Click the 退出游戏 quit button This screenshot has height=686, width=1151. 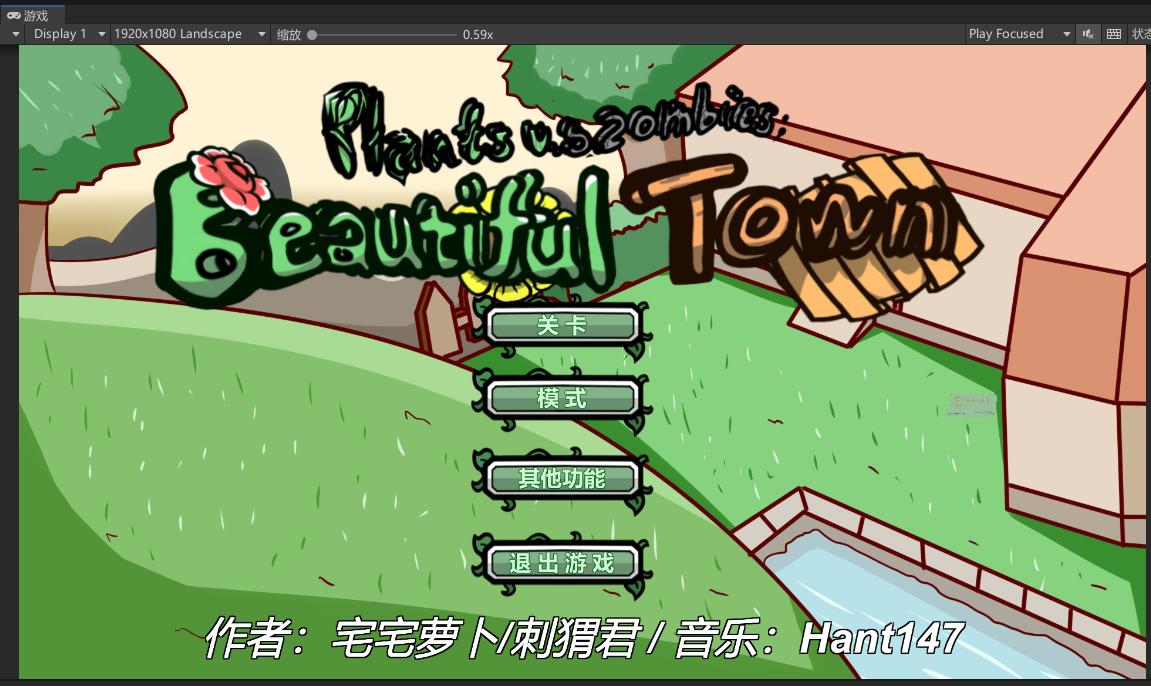562,563
